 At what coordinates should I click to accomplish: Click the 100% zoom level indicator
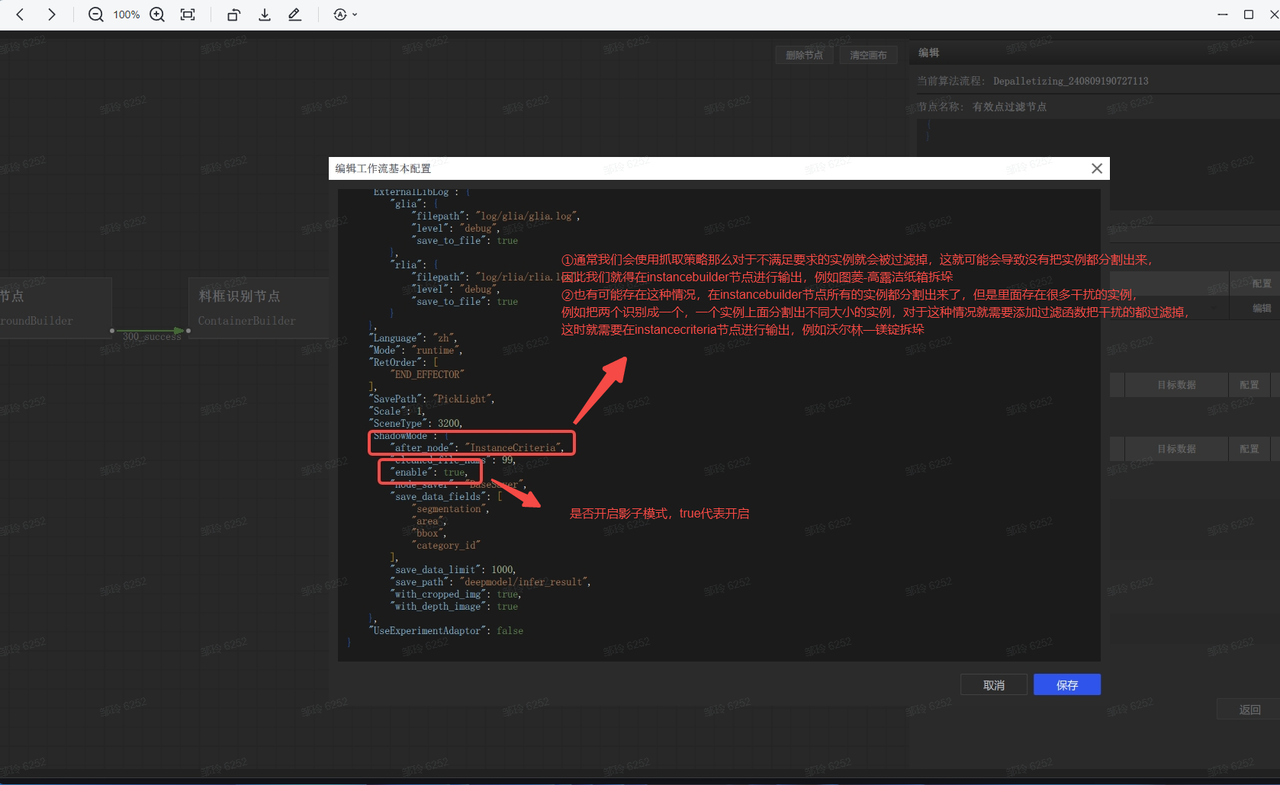click(x=126, y=15)
